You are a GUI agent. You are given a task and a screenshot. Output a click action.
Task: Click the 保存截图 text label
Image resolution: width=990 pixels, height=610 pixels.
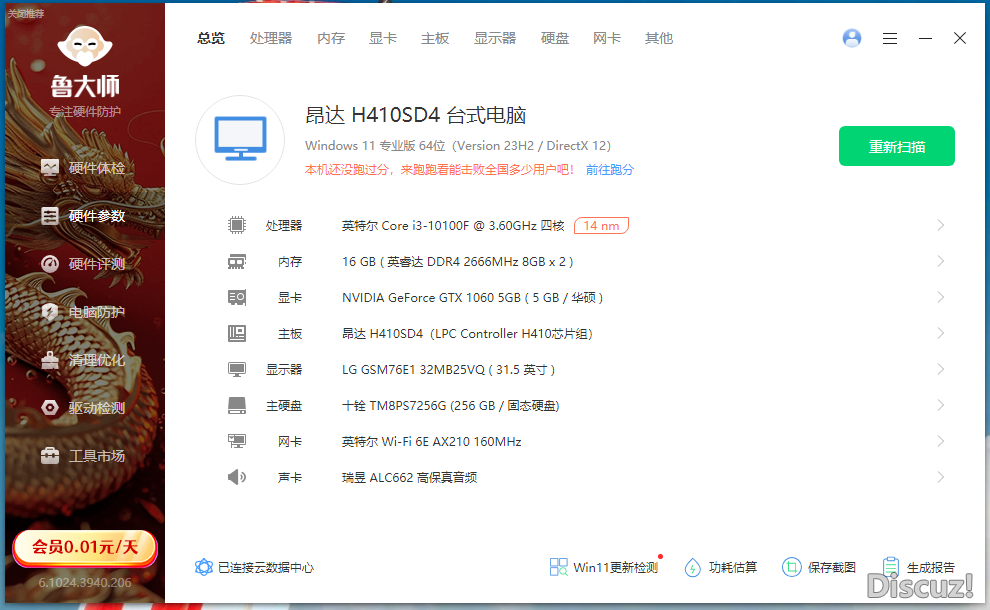click(x=832, y=568)
